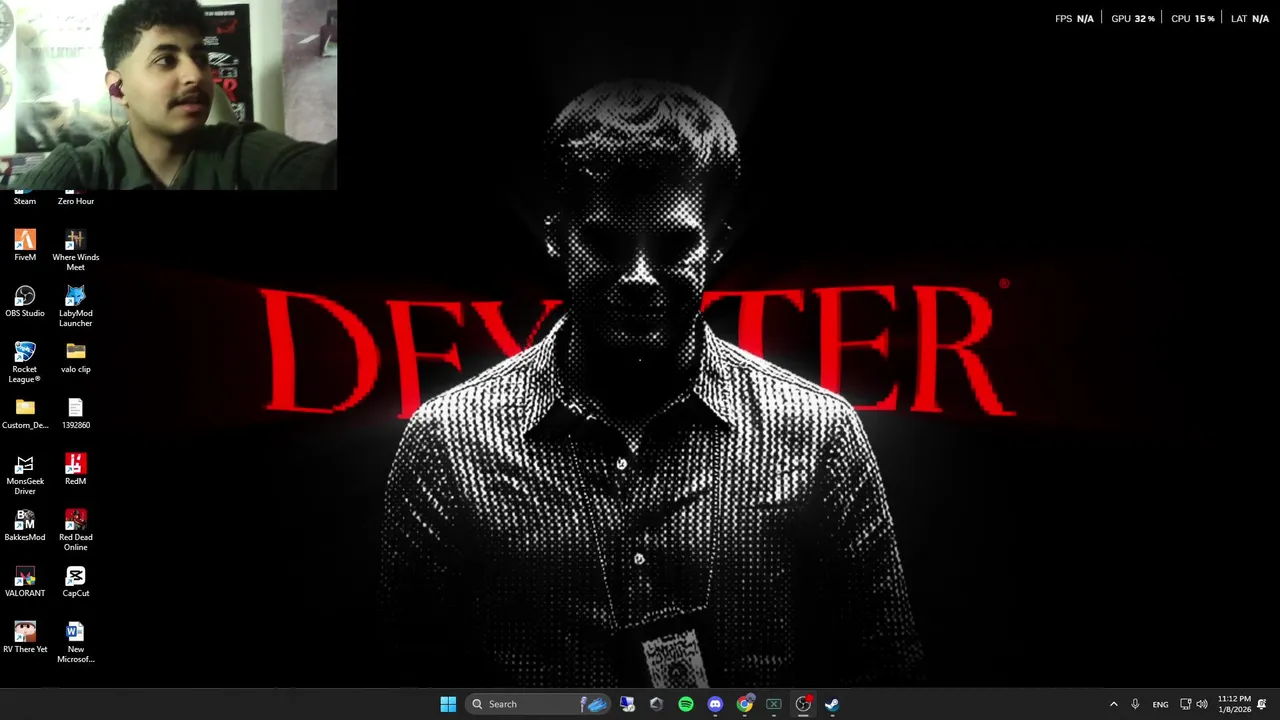Click the taskbar Search box
1280x720 pixels.
pos(538,704)
